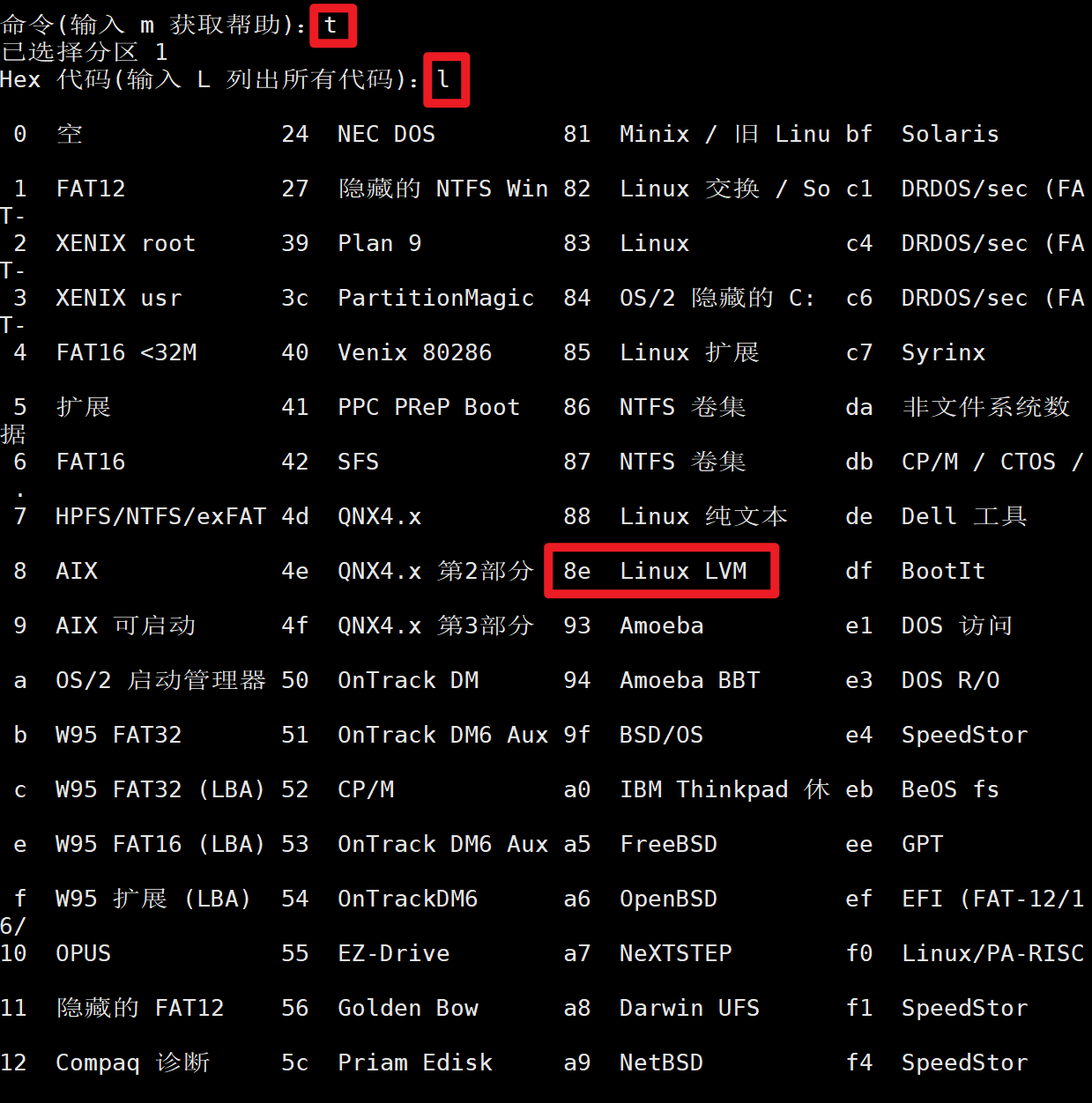1092x1103 pixels.
Task: Select the "OS/2 隐藏的 C:" entry
Action: [x=717, y=298]
